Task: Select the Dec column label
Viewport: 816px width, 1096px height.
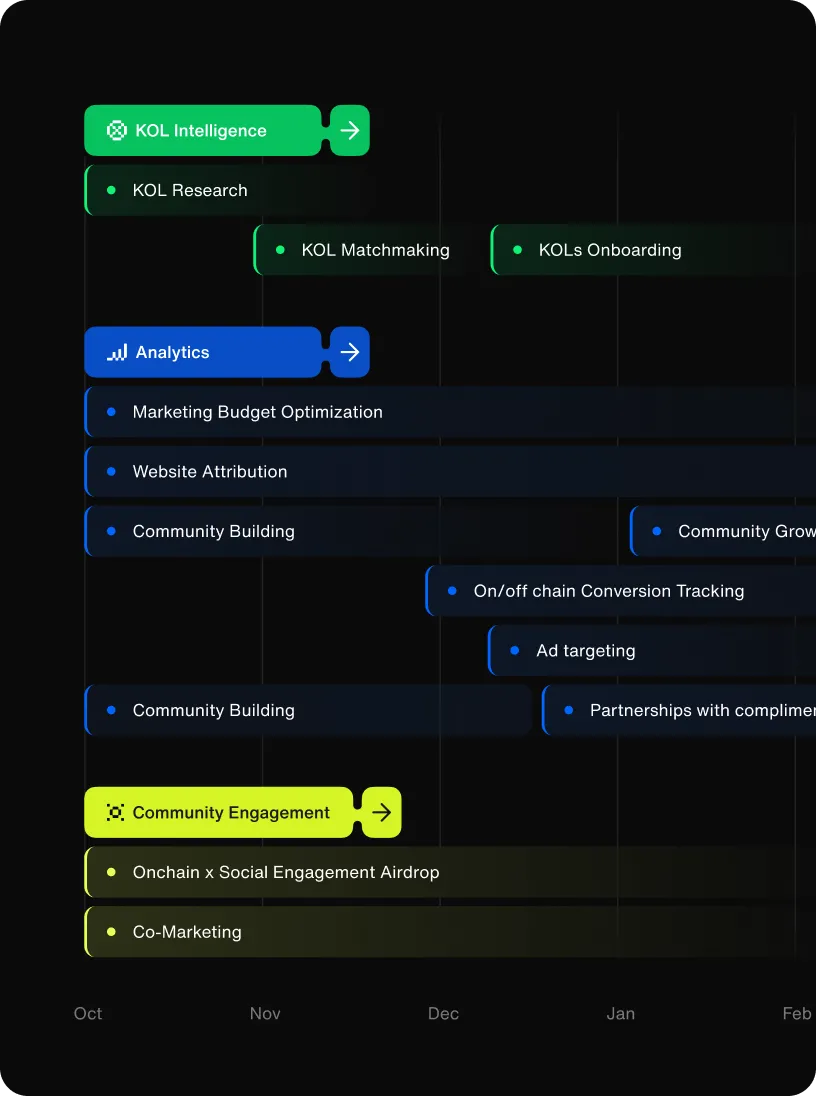Action: point(443,1013)
